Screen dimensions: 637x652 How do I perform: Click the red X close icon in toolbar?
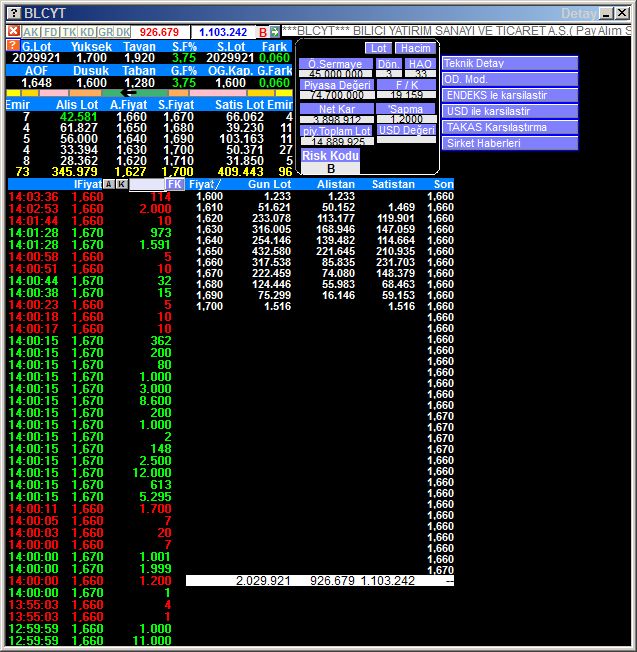tap(13, 31)
